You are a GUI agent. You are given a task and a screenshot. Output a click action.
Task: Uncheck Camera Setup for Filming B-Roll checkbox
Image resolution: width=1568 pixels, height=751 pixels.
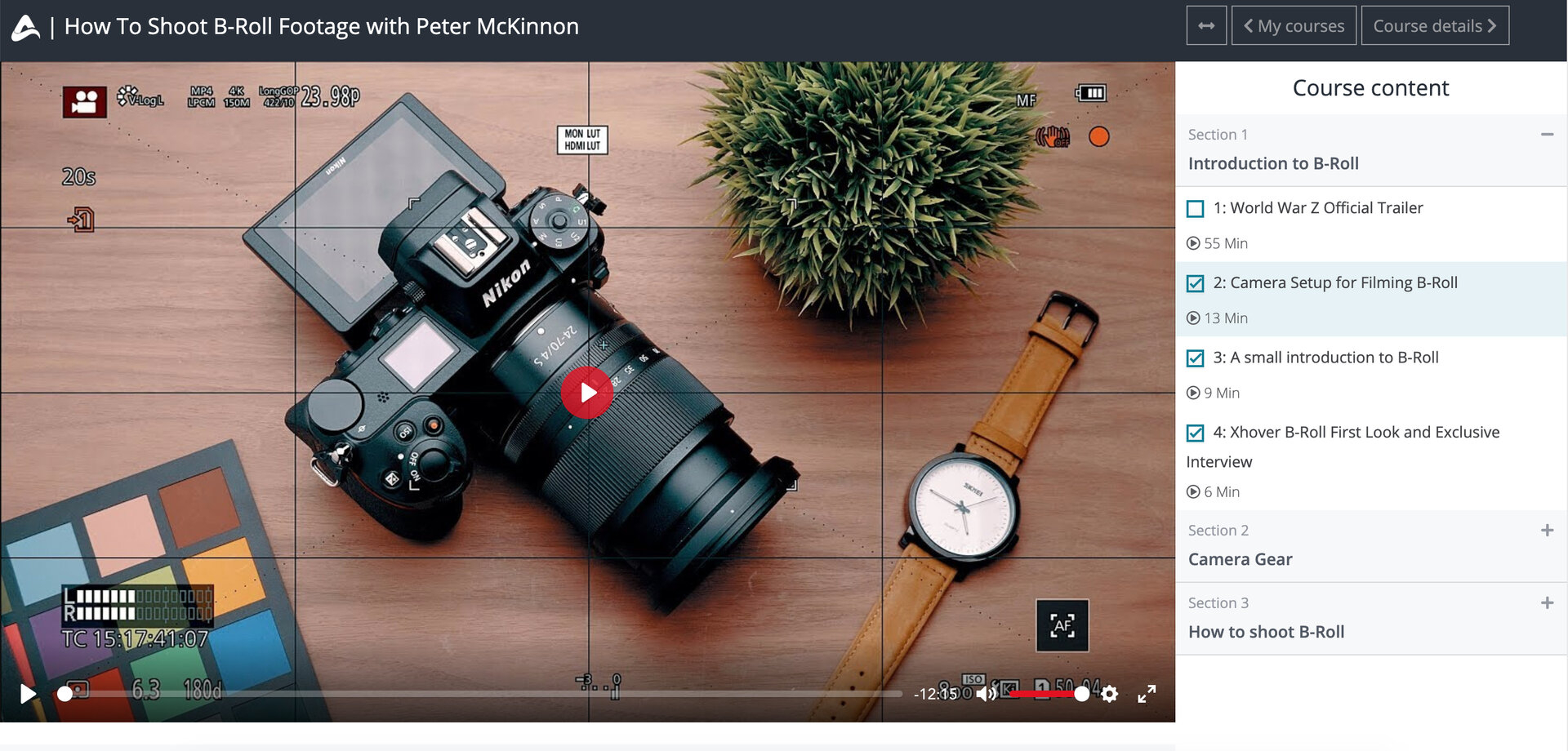tap(1195, 283)
